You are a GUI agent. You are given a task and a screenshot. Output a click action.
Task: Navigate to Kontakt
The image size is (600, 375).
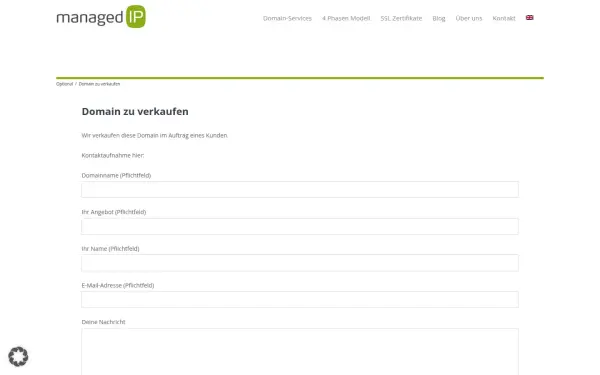tap(504, 18)
